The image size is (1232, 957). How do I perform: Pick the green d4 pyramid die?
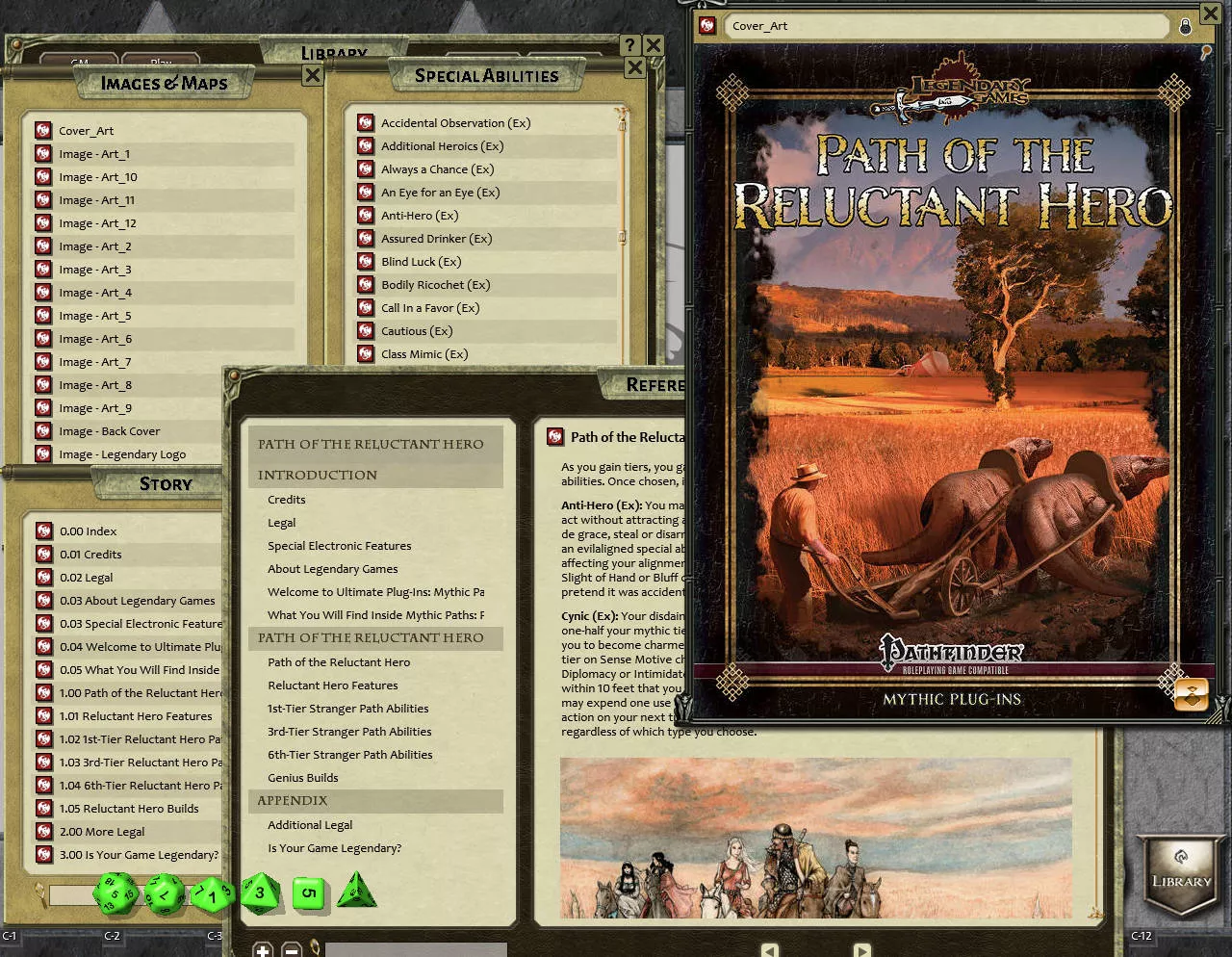click(357, 891)
